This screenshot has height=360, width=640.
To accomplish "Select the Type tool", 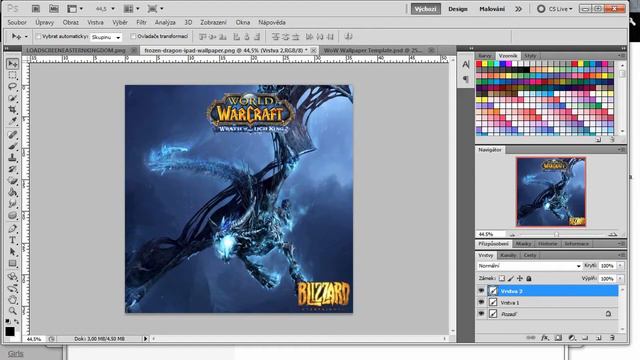I will 13,240.
